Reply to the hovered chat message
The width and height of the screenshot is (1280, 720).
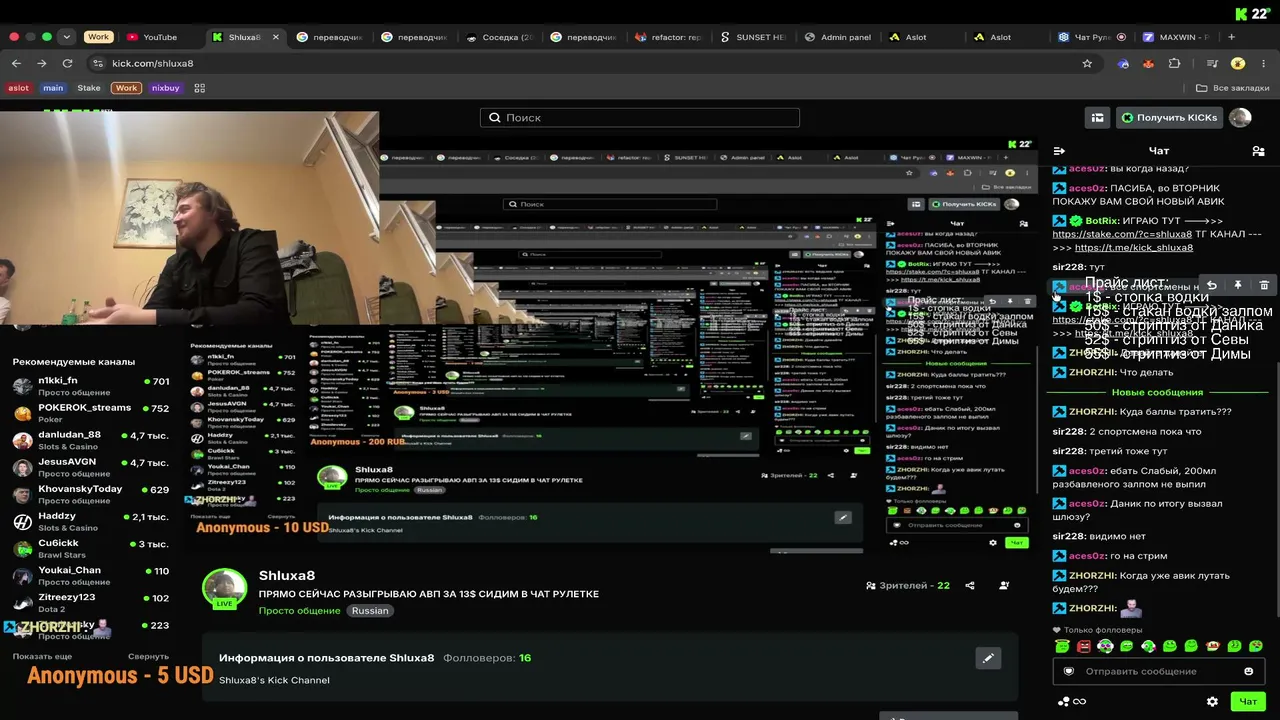1211,285
